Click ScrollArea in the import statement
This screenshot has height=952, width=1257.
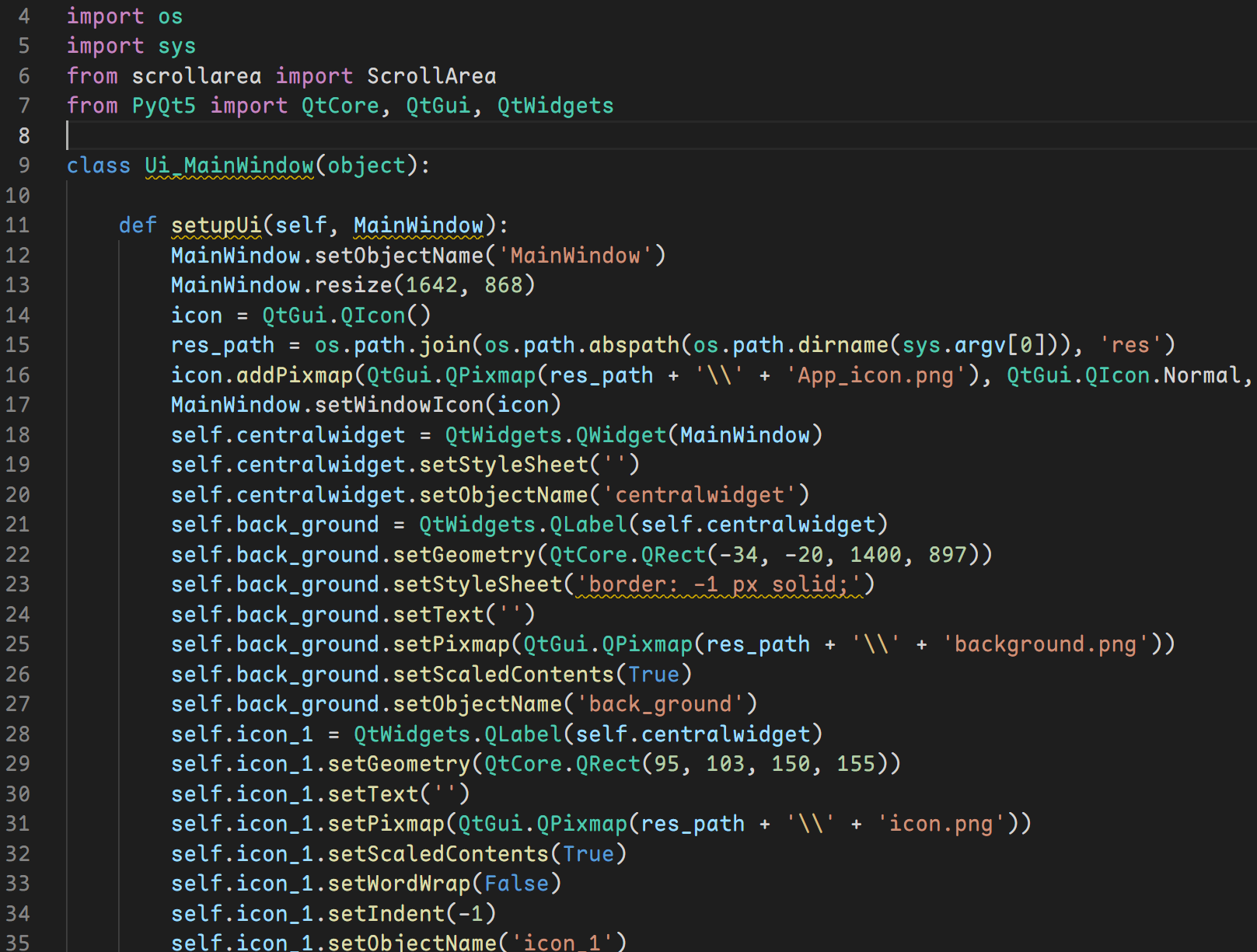tap(431, 76)
